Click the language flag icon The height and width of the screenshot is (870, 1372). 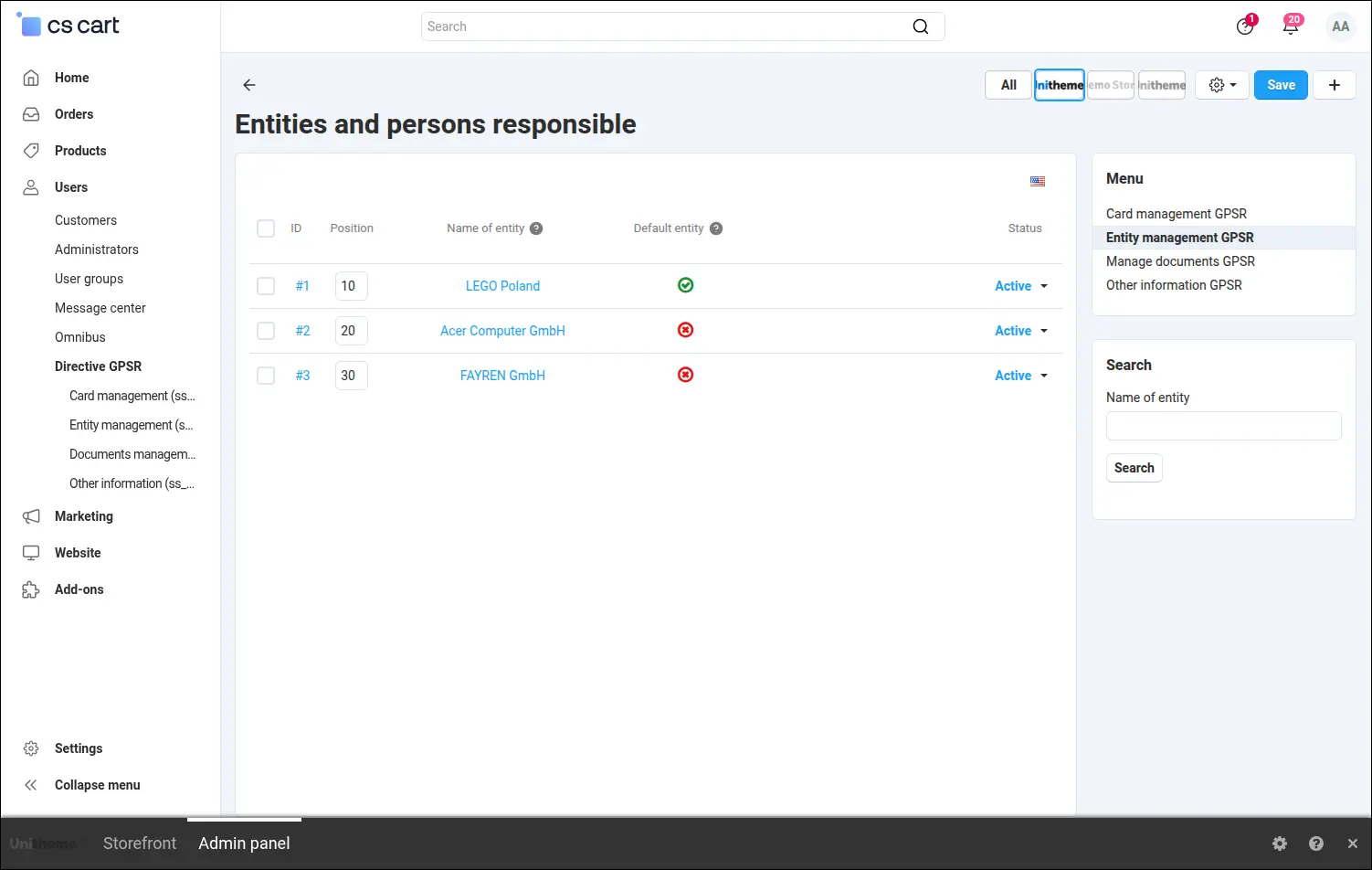point(1038,181)
